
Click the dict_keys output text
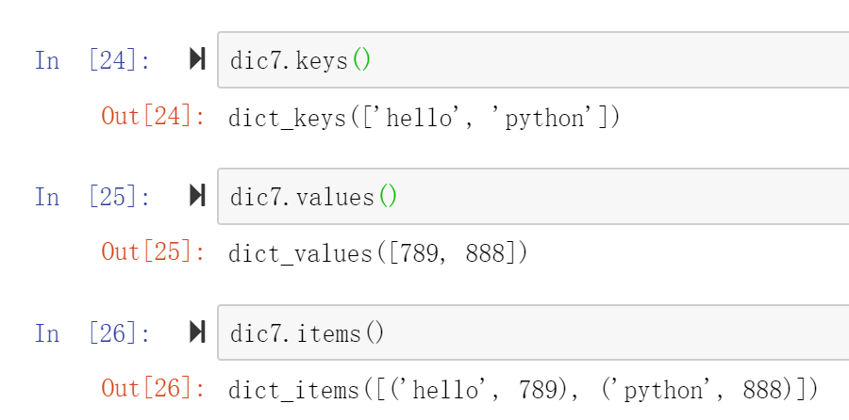tap(424, 117)
